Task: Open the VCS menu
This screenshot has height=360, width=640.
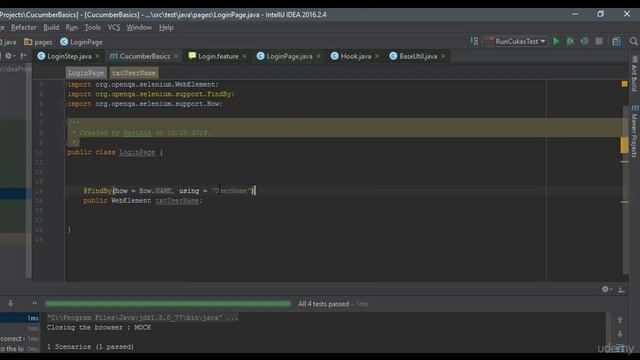Action: pyautogui.click(x=114, y=27)
